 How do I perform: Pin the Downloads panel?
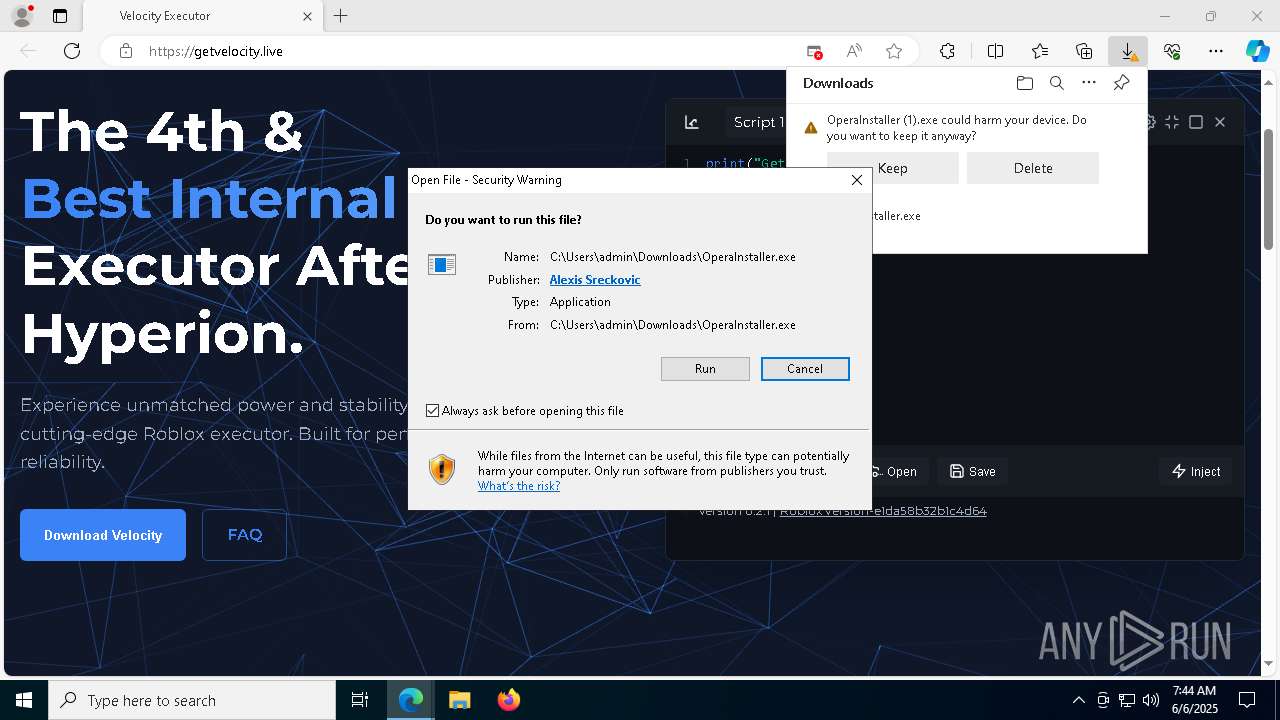click(1121, 83)
